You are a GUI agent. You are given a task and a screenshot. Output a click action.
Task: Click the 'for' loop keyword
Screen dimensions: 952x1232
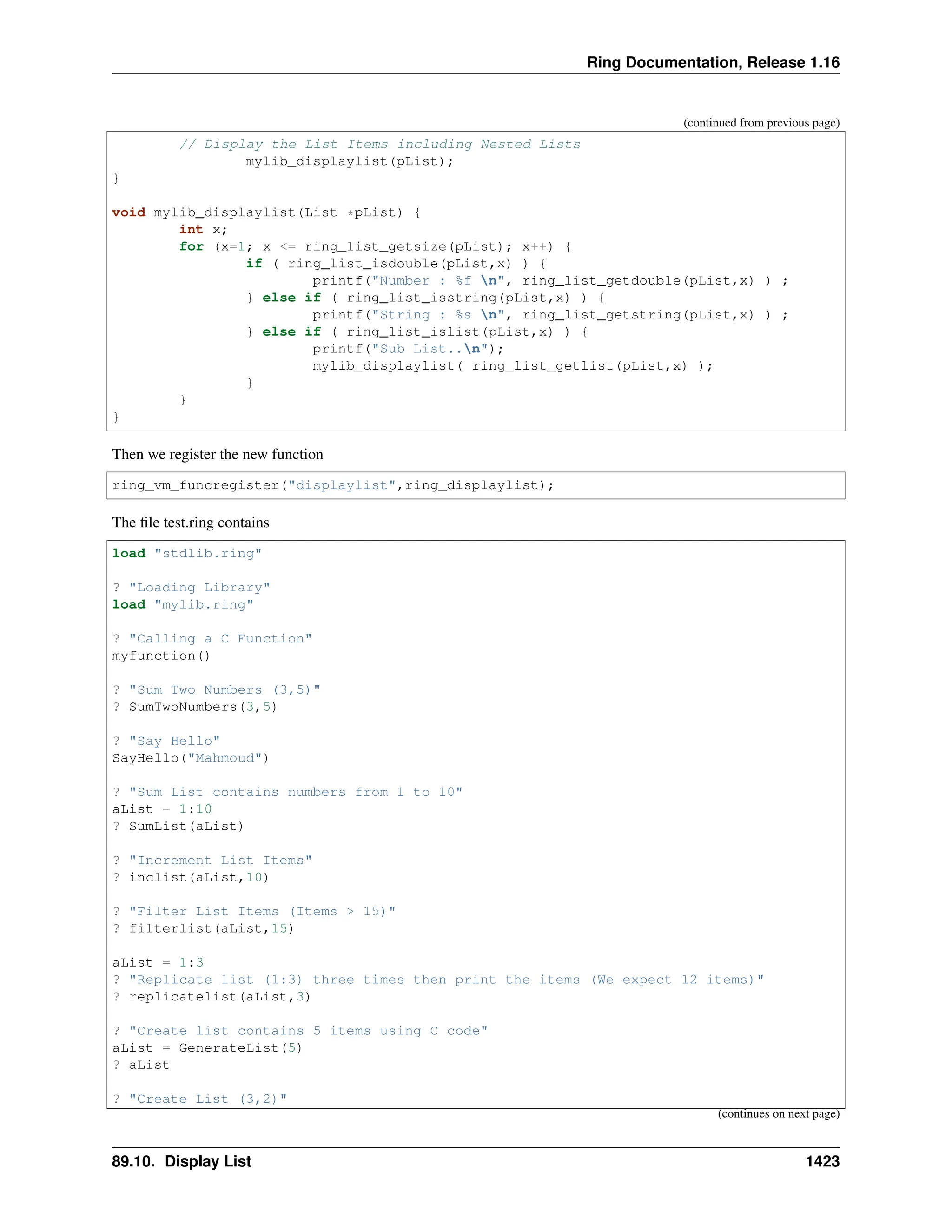[x=191, y=246]
